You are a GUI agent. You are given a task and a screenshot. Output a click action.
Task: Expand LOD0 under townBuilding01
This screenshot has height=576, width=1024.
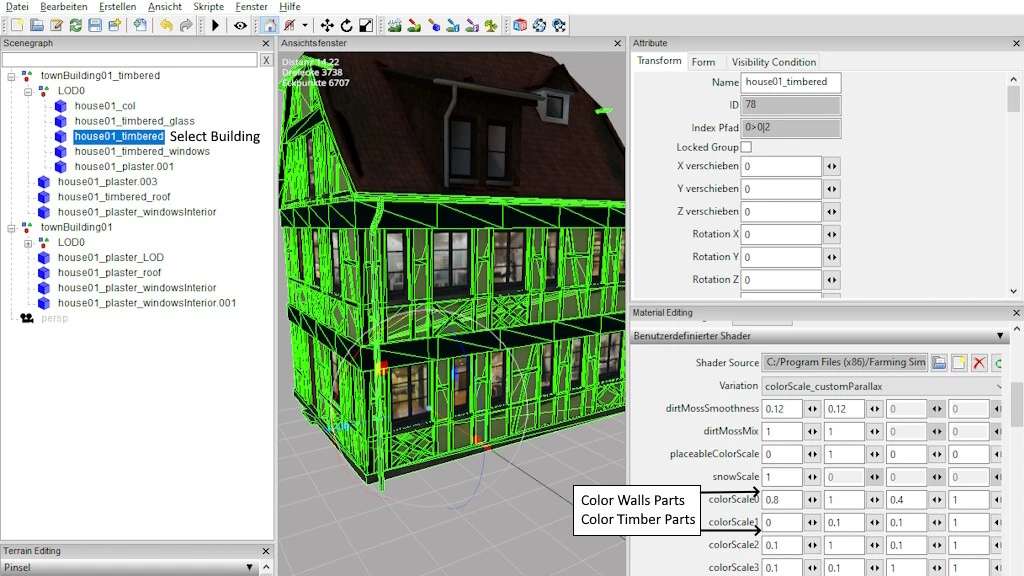coord(29,242)
